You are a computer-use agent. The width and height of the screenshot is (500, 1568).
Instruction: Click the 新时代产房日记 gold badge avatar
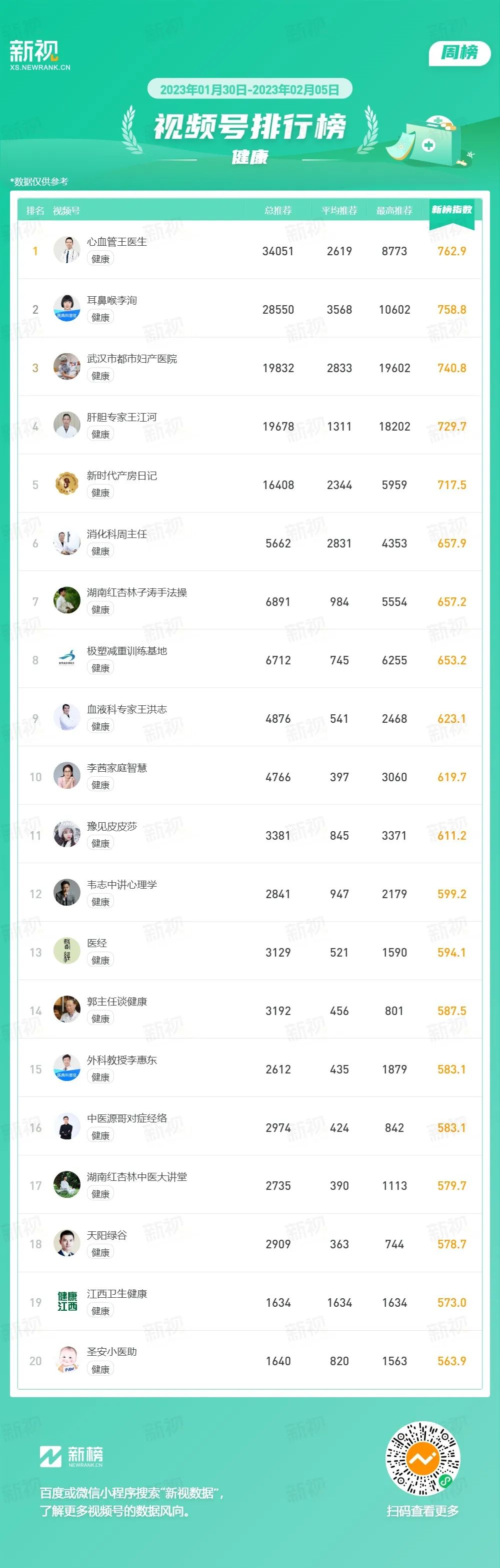pyautogui.click(x=67, y=484)
